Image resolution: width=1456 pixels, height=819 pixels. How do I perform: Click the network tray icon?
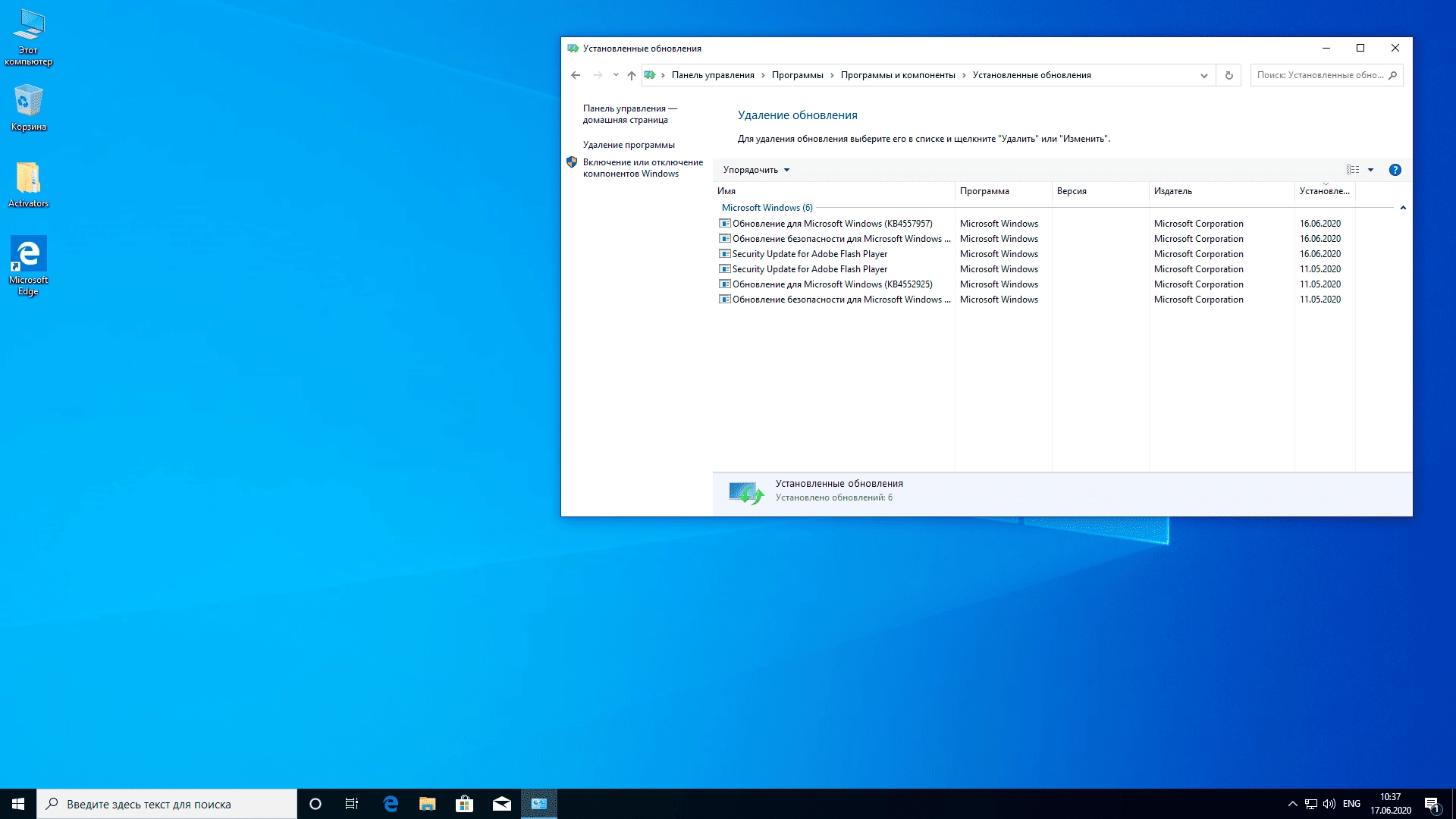(1311, 804)
